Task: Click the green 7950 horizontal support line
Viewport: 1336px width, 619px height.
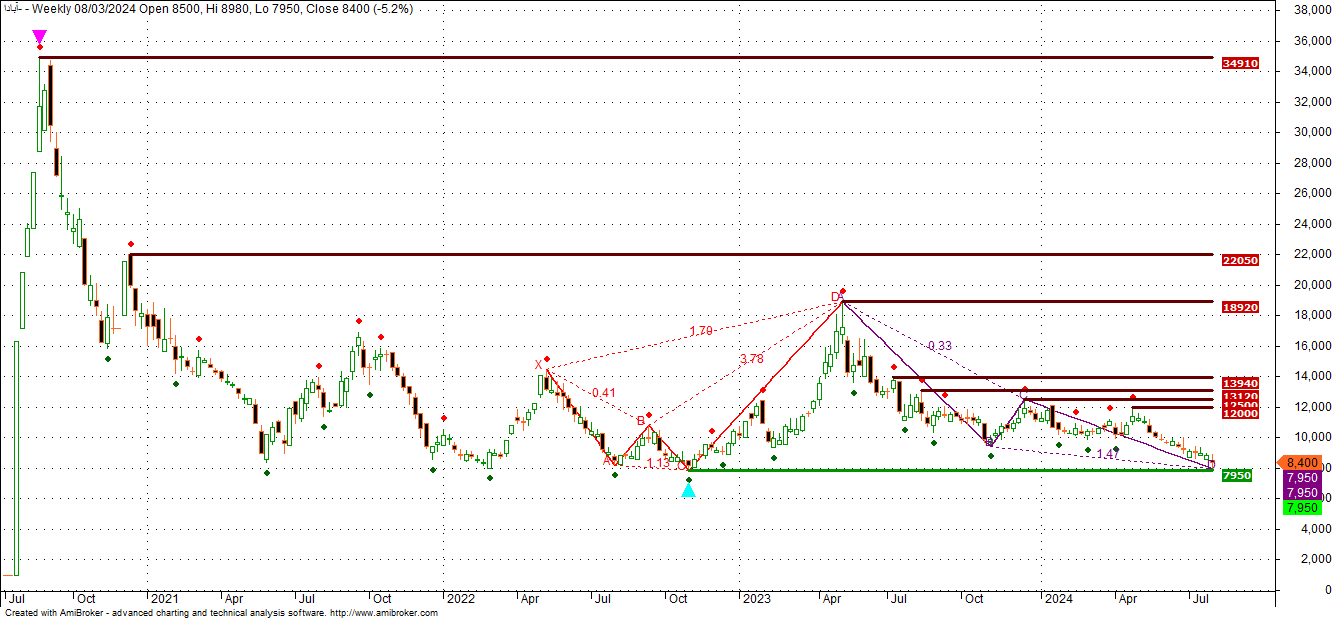Action: 951,469
